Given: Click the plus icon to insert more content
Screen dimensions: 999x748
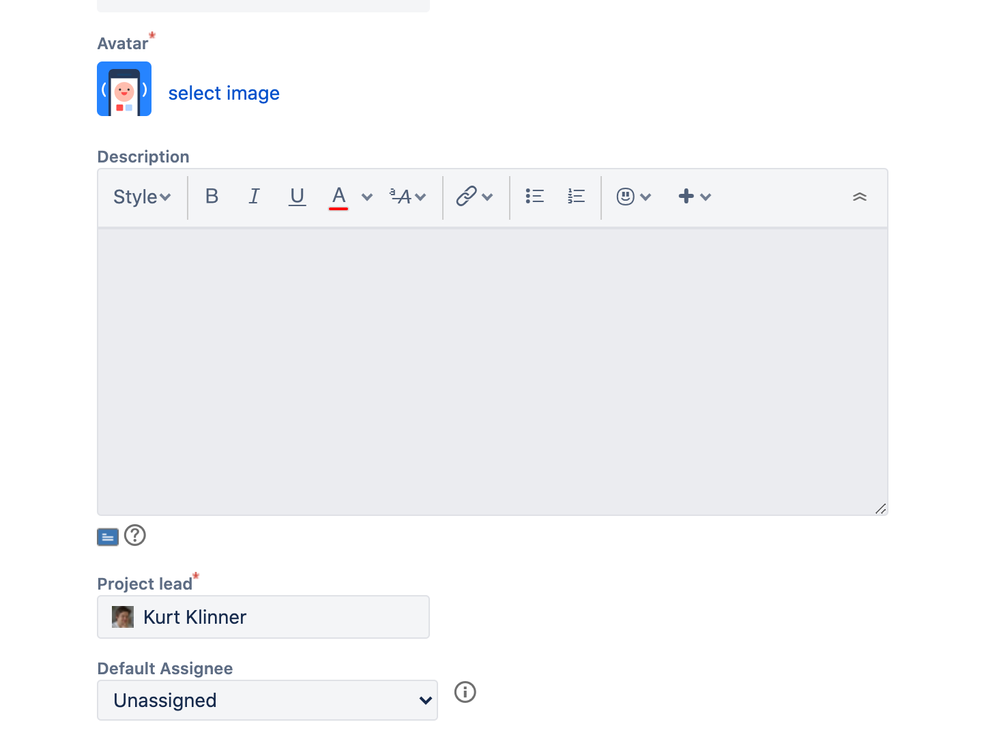Looking at the screenshot, I should (x=688, y=196).
